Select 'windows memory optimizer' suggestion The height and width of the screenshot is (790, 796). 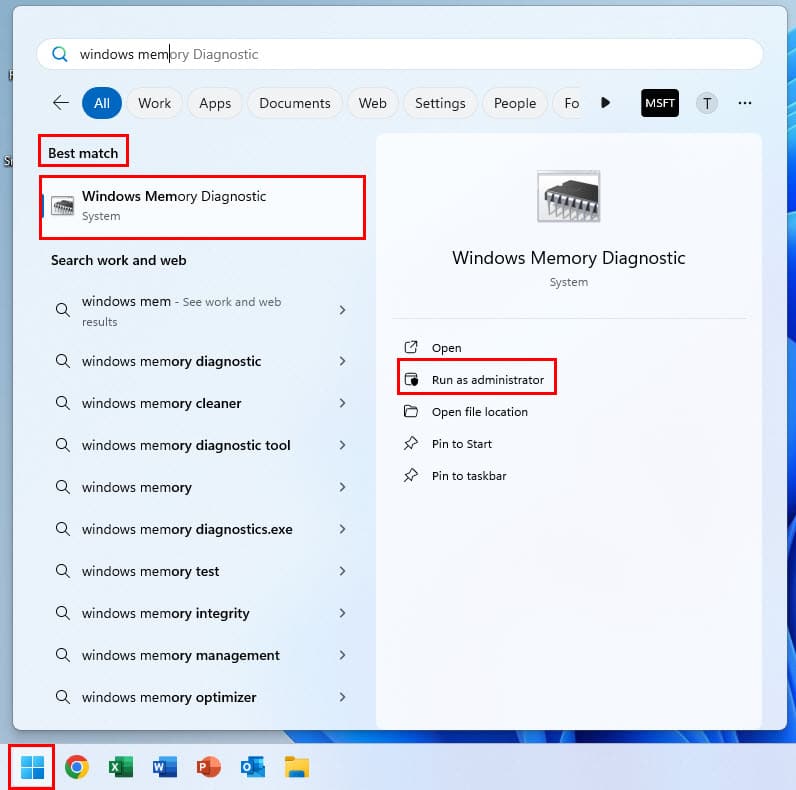pos(169,697)
